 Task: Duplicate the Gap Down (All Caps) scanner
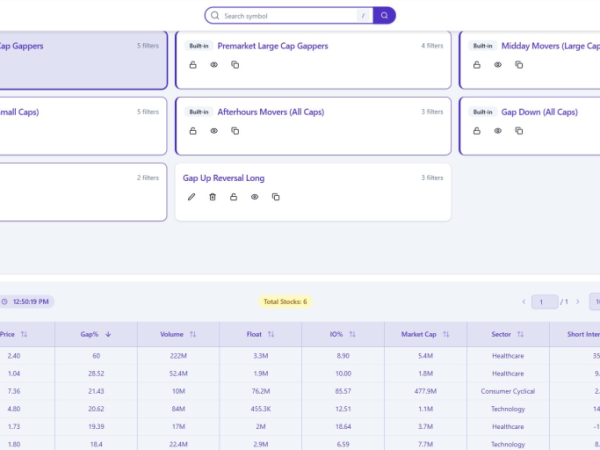[x=519, y=131]
